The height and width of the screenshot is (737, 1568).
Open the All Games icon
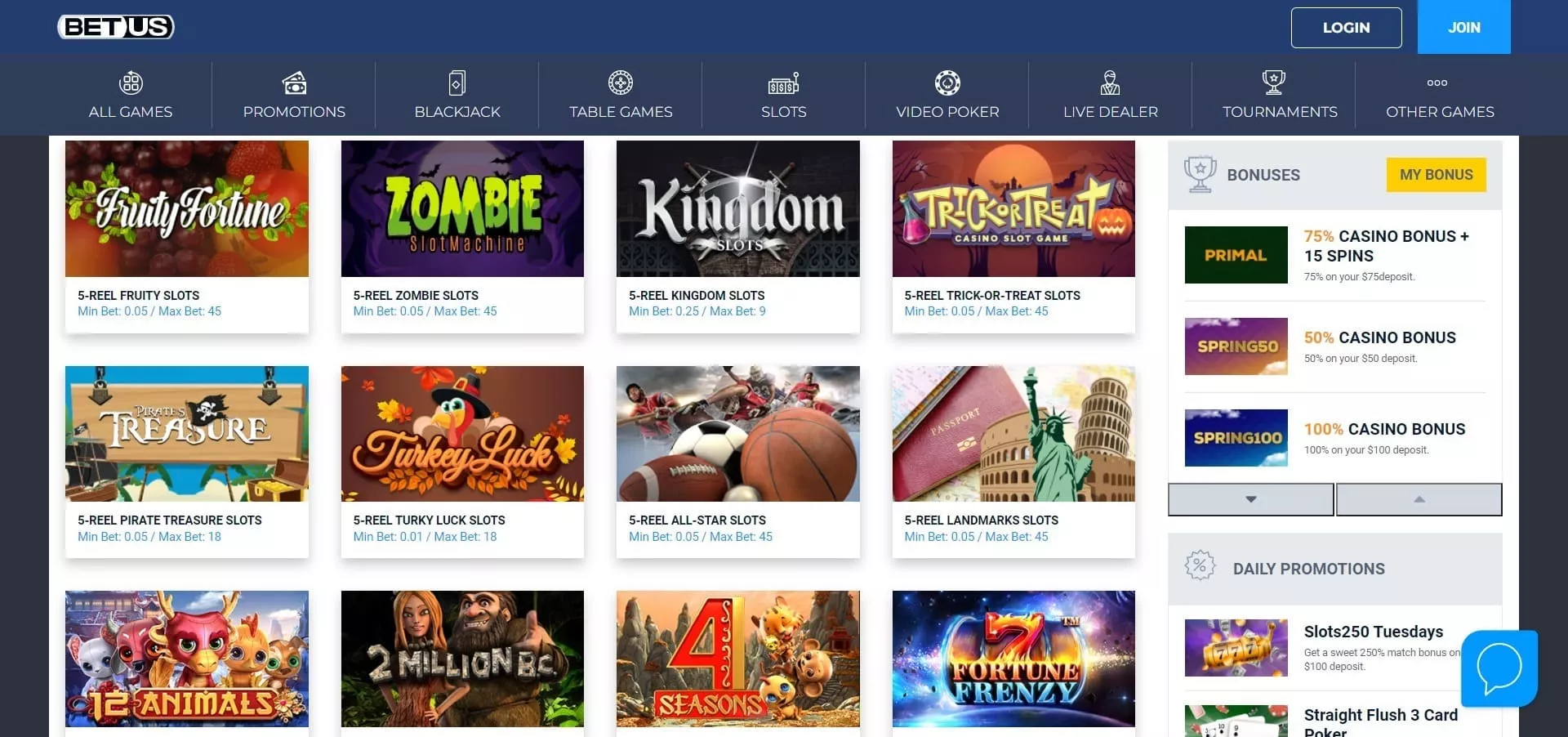[131, 83]
